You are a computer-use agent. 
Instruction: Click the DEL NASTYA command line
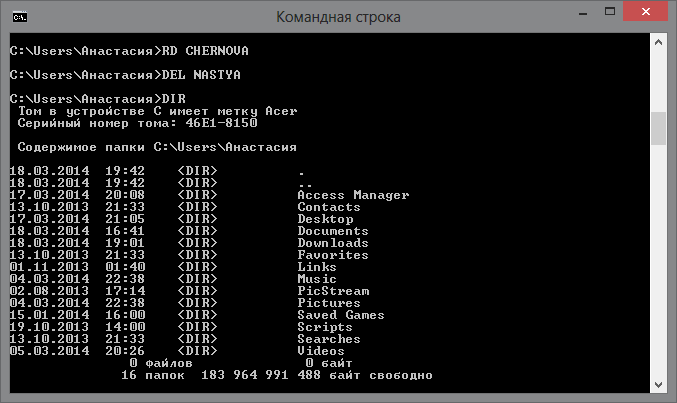tap(125, 75)
